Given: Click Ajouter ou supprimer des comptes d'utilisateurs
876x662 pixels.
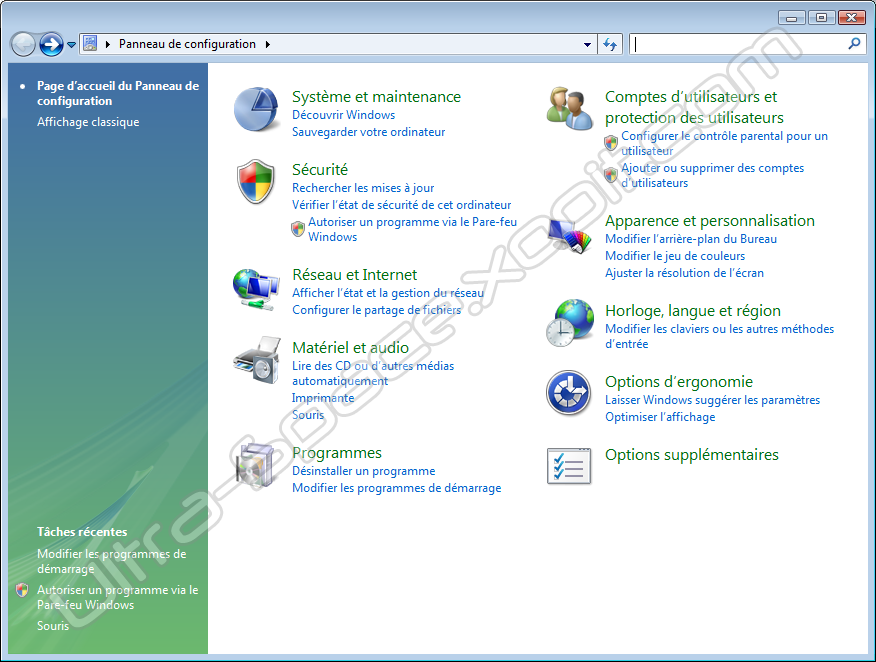Looking at the screenshot, I should 713,175.
